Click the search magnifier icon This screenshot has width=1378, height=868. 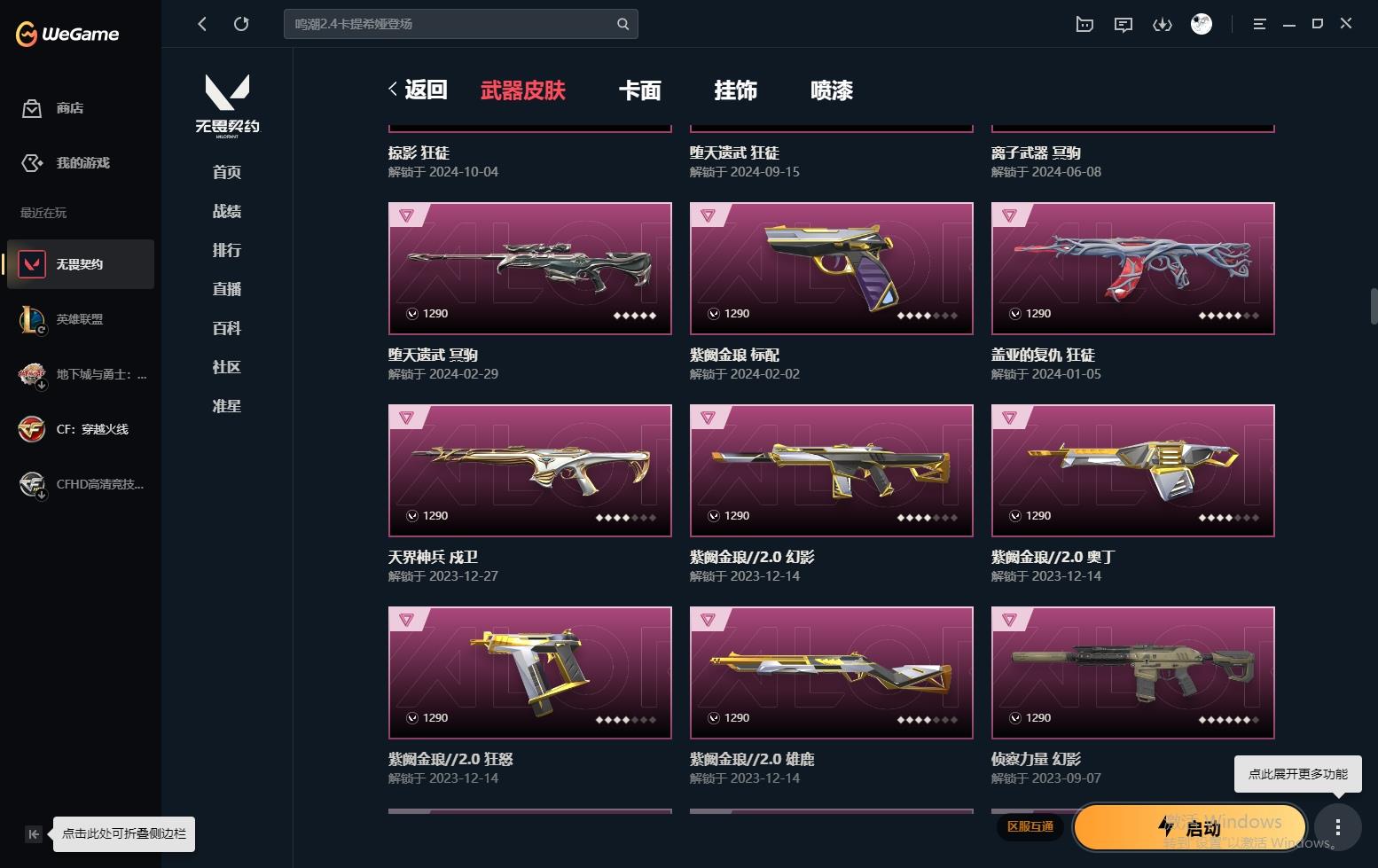click(x=623, y=24)
